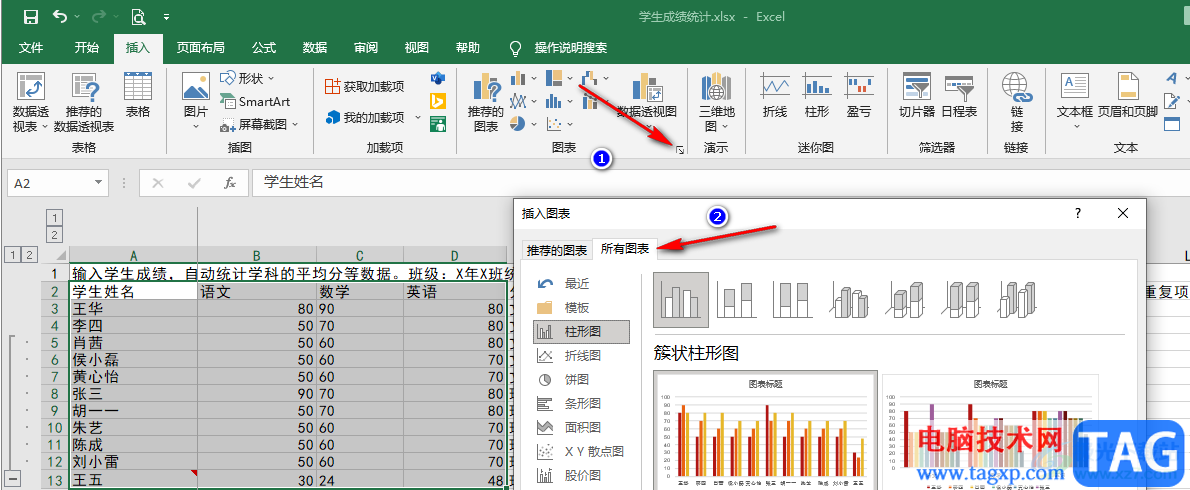Open 页眉和页脚 header and footer
The height and width of the screenshot is (490, 1190).
click(1128, 96)
